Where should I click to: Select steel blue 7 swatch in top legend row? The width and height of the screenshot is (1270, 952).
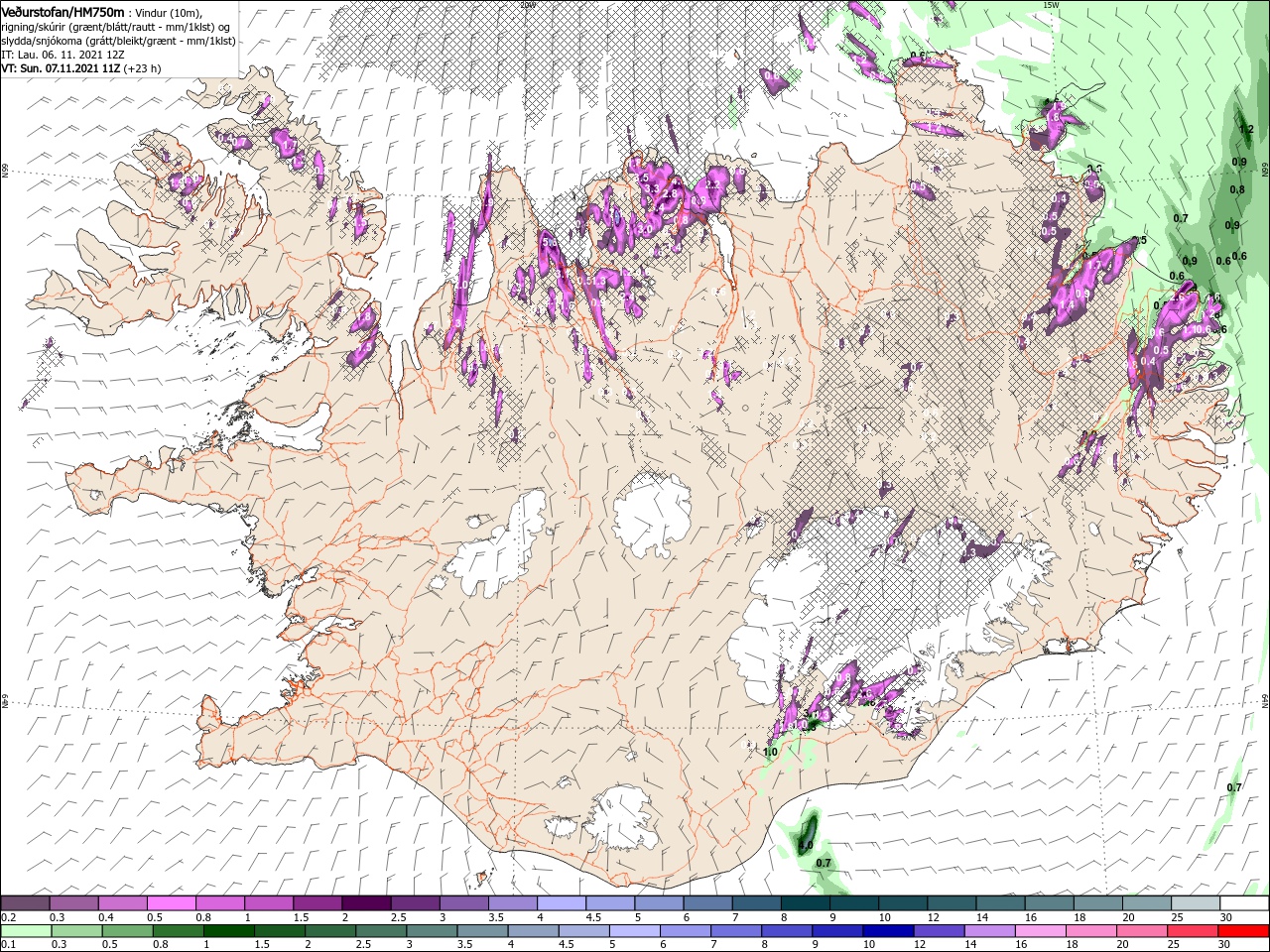(755, 903)
